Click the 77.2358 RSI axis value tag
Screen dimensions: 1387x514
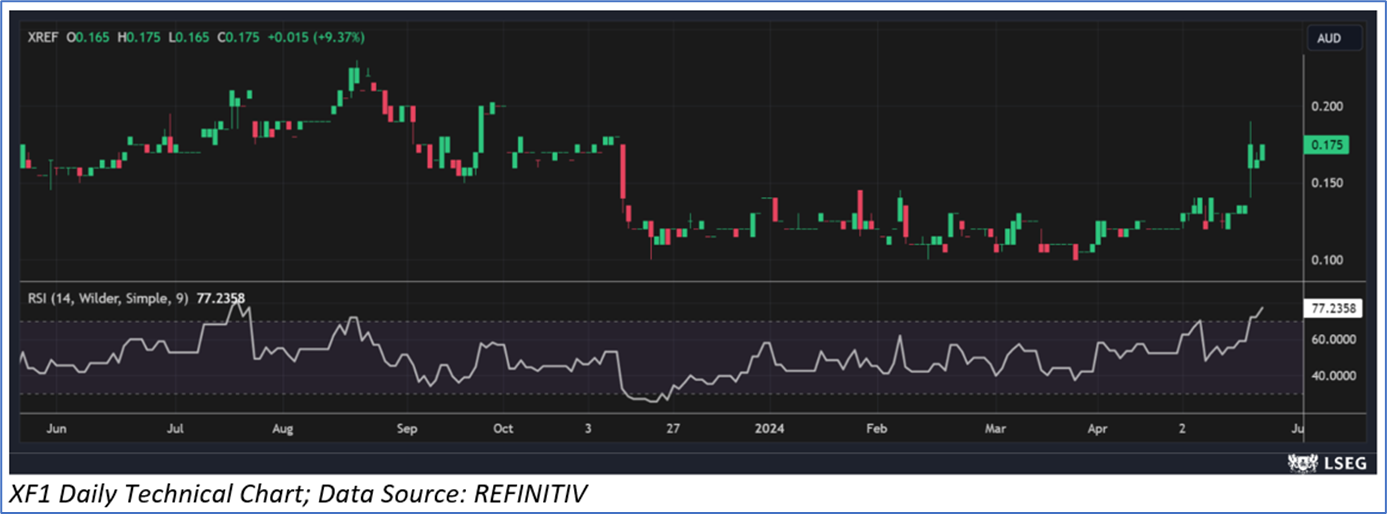1335,311
